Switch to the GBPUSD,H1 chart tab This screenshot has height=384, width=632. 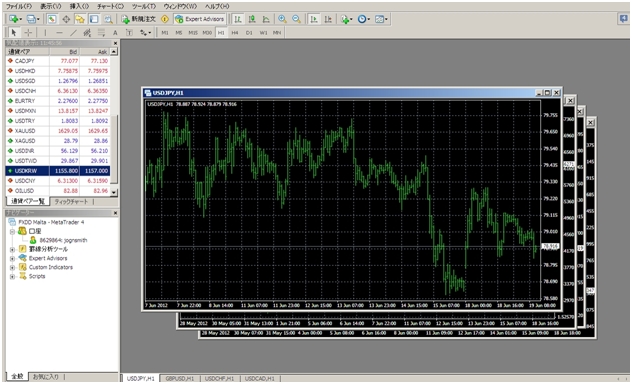coord(179,378)
